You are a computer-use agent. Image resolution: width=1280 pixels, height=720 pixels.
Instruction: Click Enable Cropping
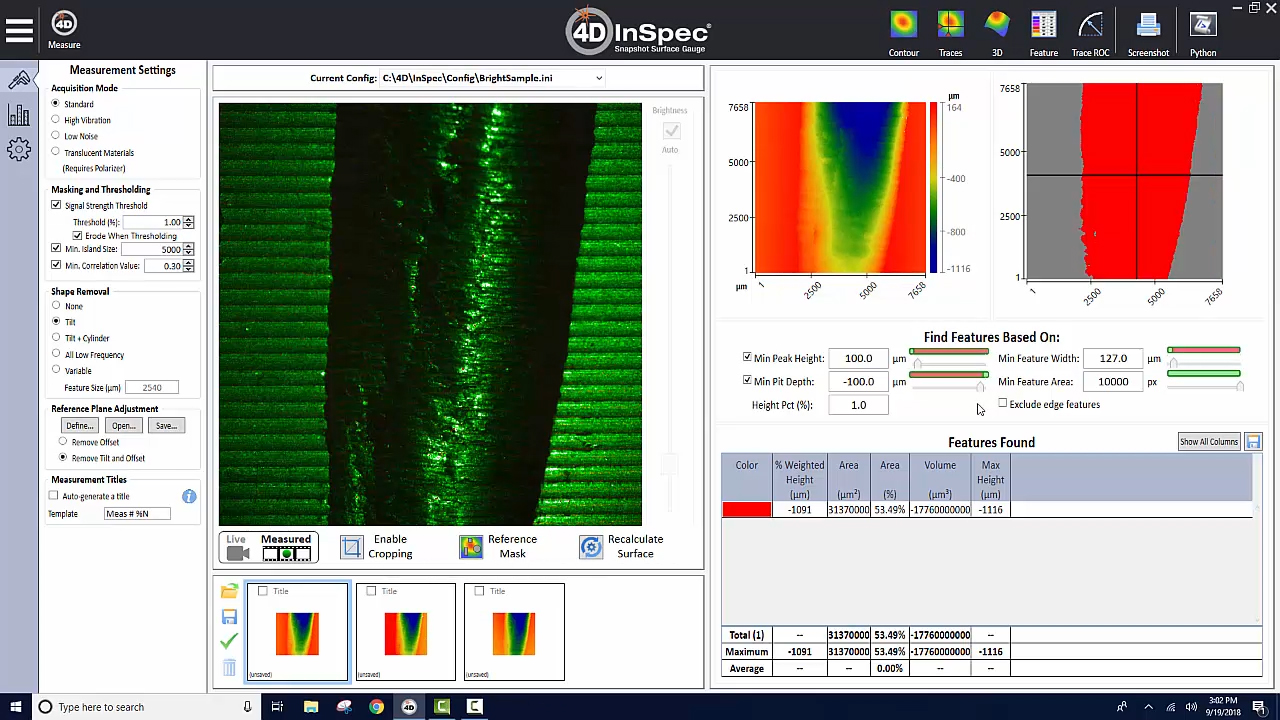click(x=375, y=546)
